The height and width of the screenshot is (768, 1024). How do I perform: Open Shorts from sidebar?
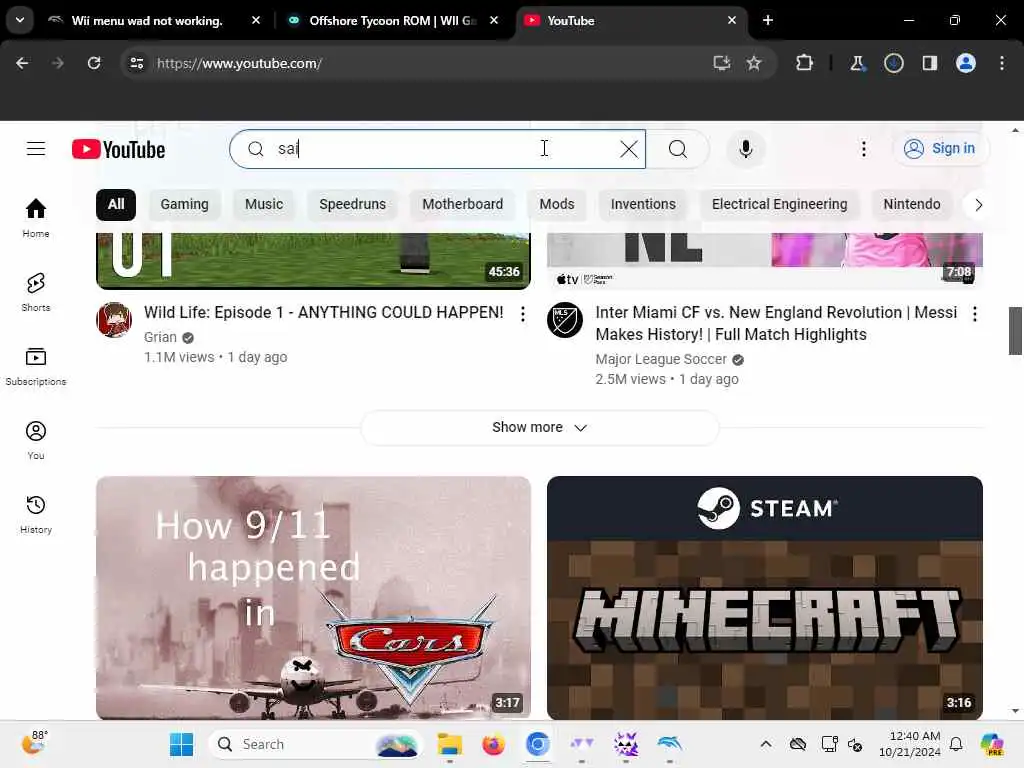click(x=36, y=292)
